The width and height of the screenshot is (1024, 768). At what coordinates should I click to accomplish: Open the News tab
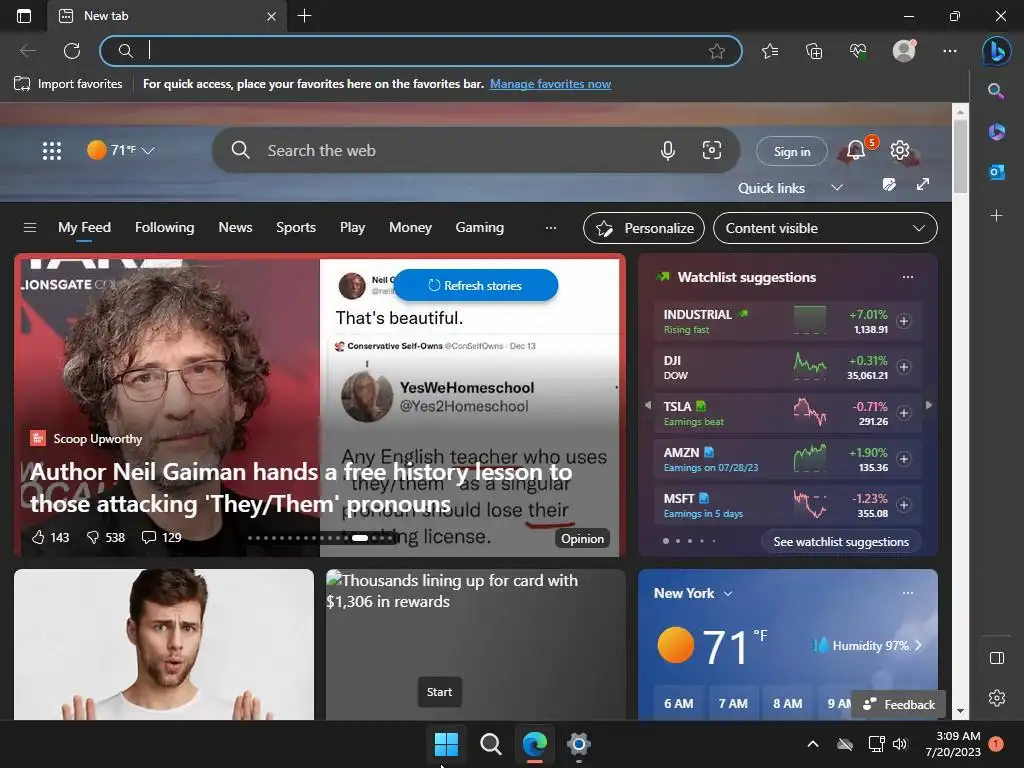point(235,227)
